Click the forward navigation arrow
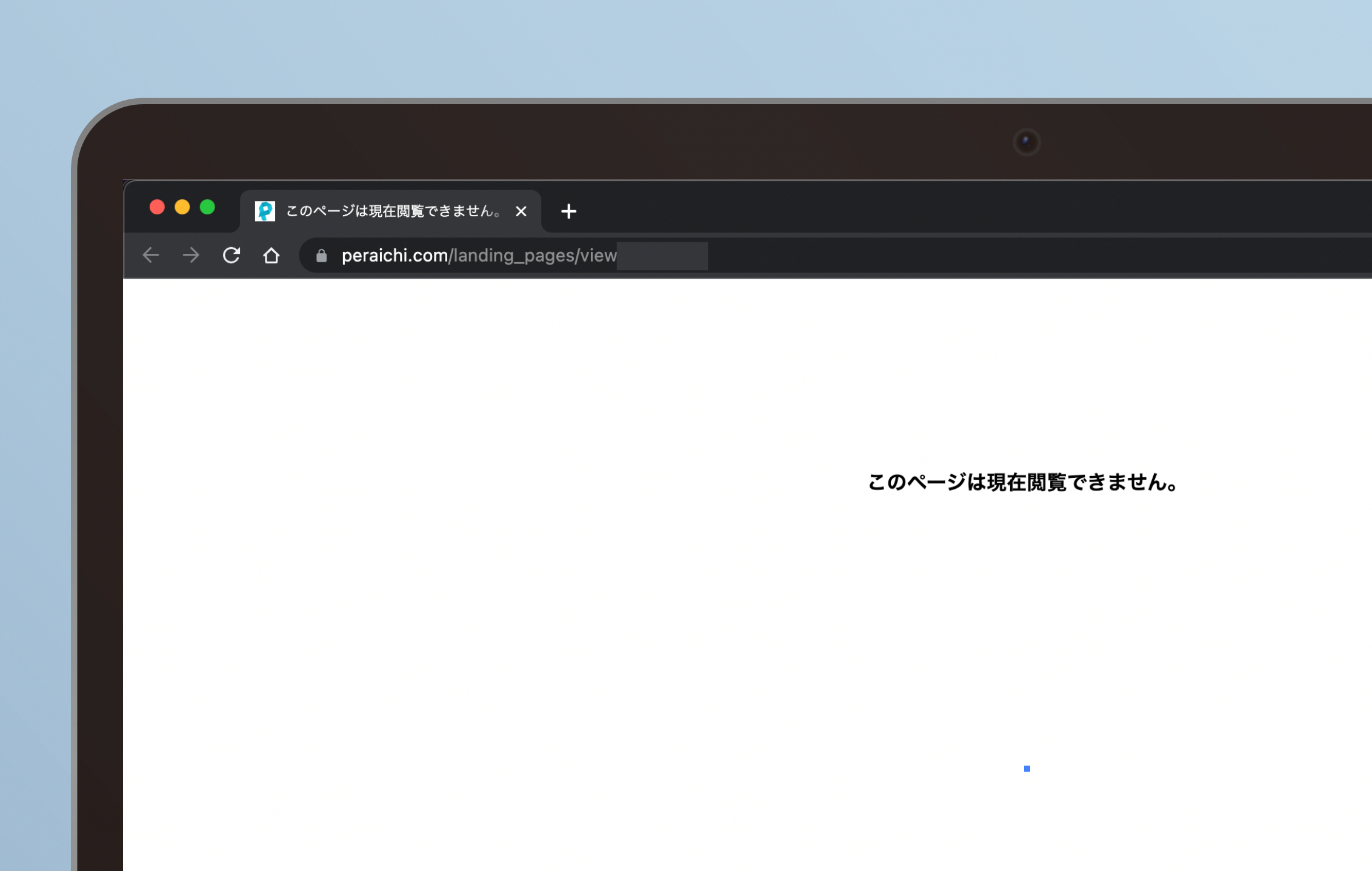Screen dimensions: 1372x871 point(191,255)
